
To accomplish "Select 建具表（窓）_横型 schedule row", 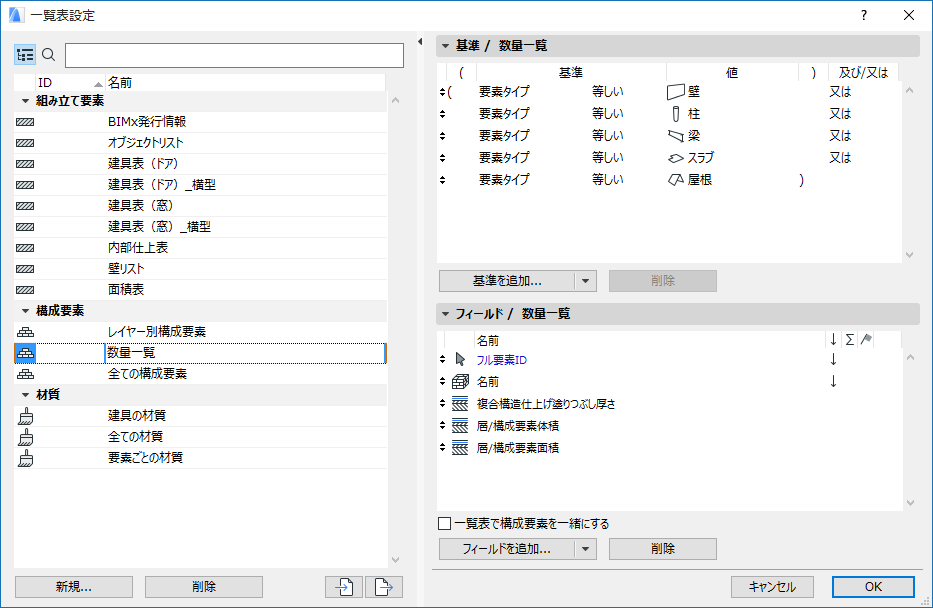I will [201, 227].
